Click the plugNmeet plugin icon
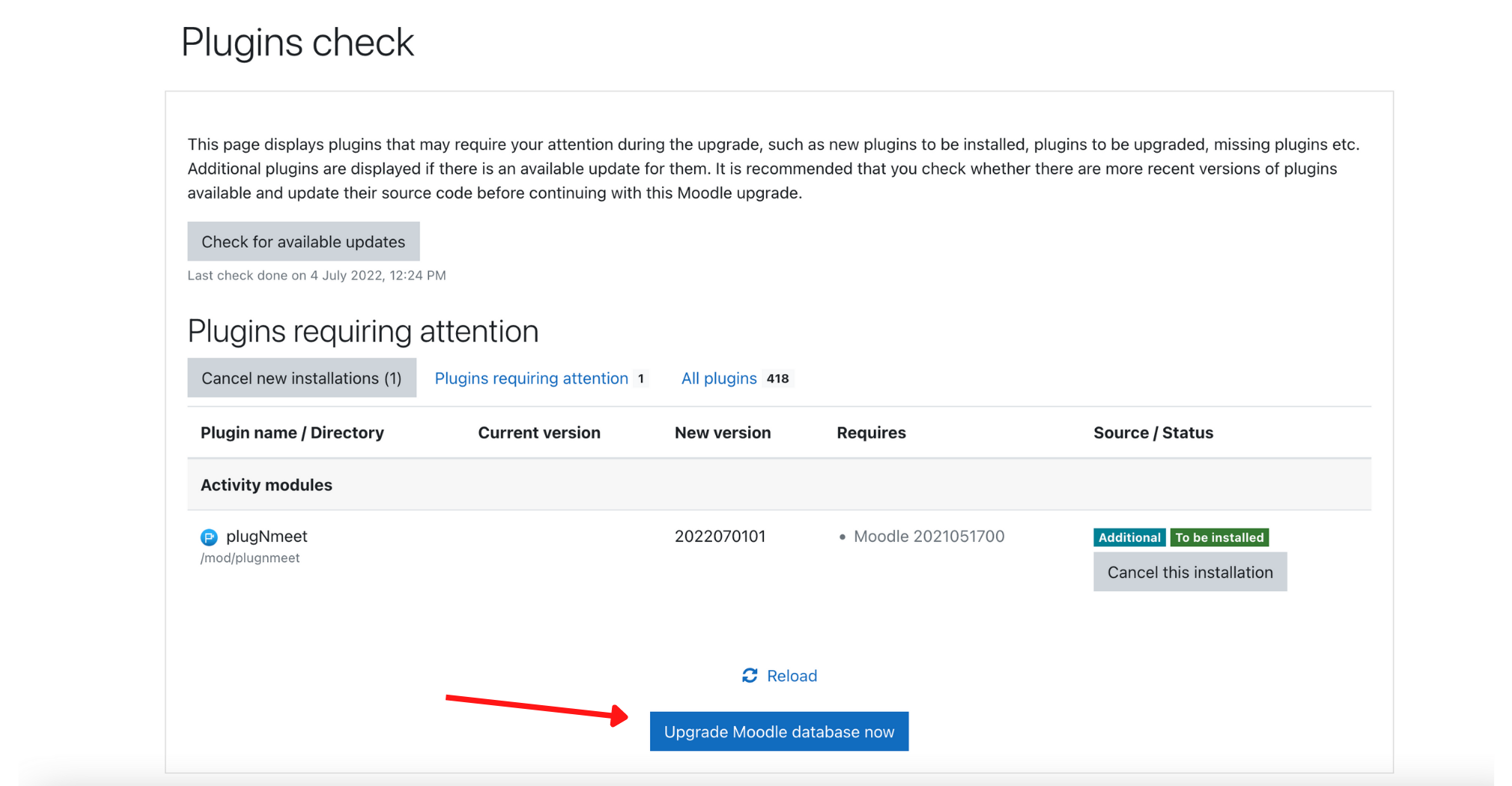The image size is (1512, 786). (x=209, y=537)
